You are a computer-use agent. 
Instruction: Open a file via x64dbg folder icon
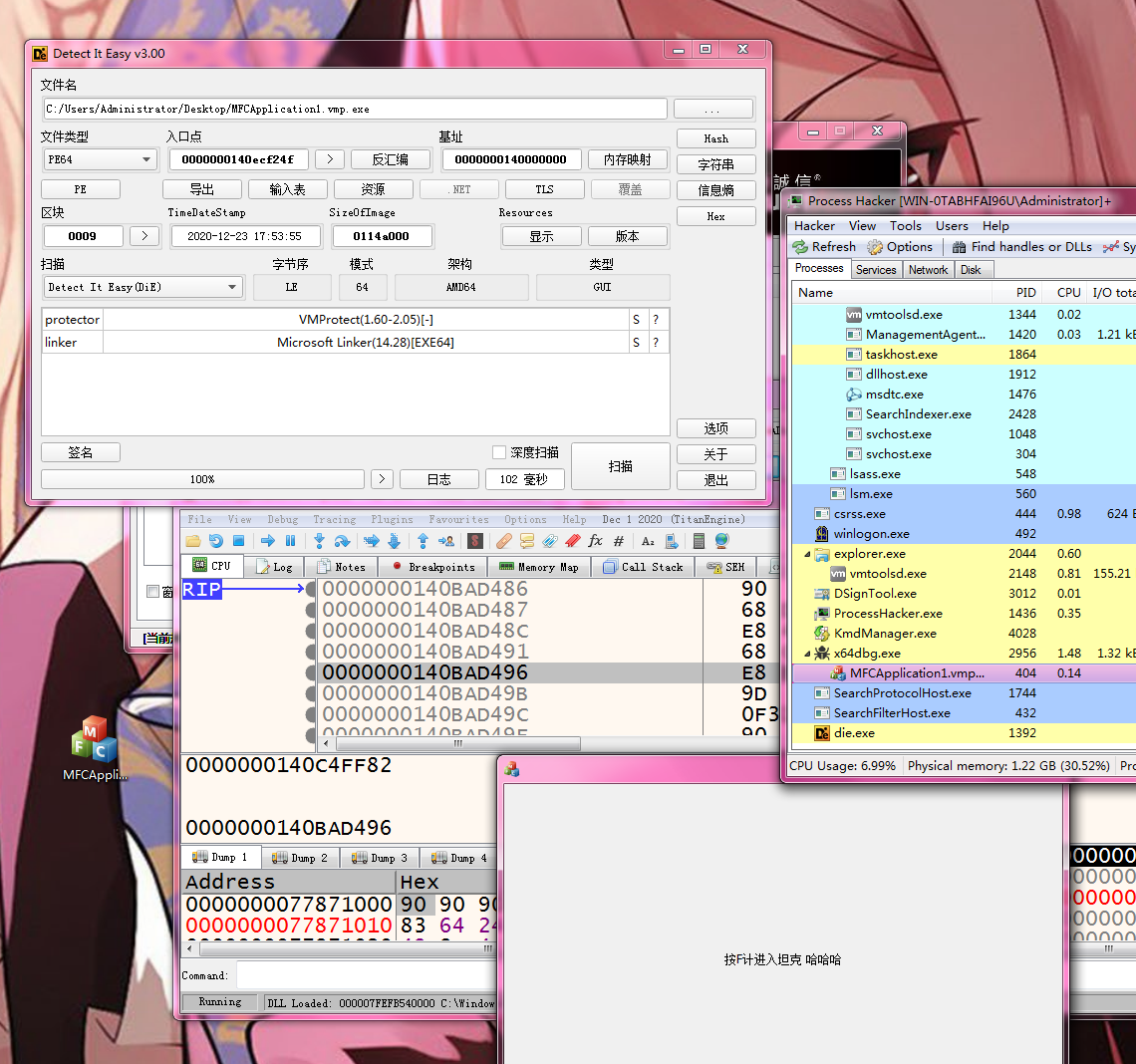[x=192, y=541]
